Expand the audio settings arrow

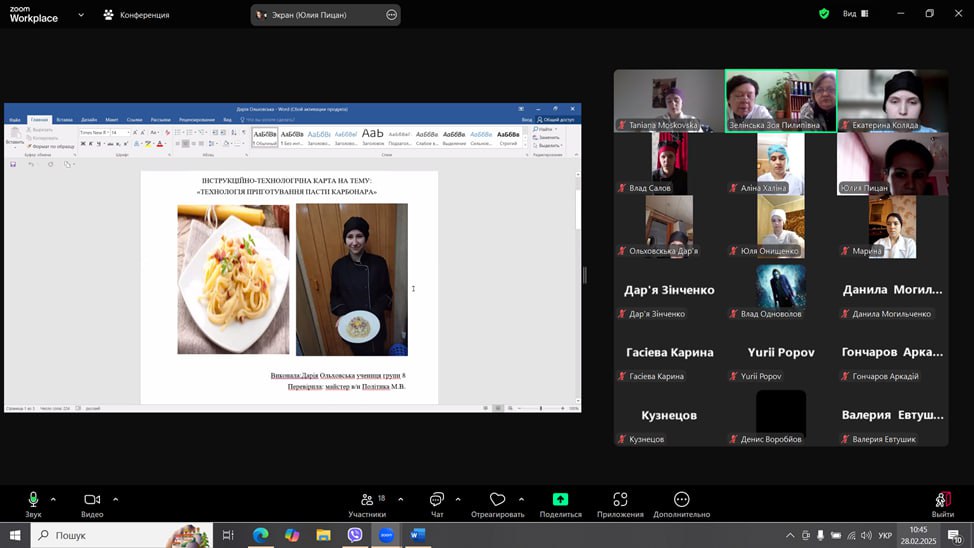pyautogui.click(x=53, y=499)
